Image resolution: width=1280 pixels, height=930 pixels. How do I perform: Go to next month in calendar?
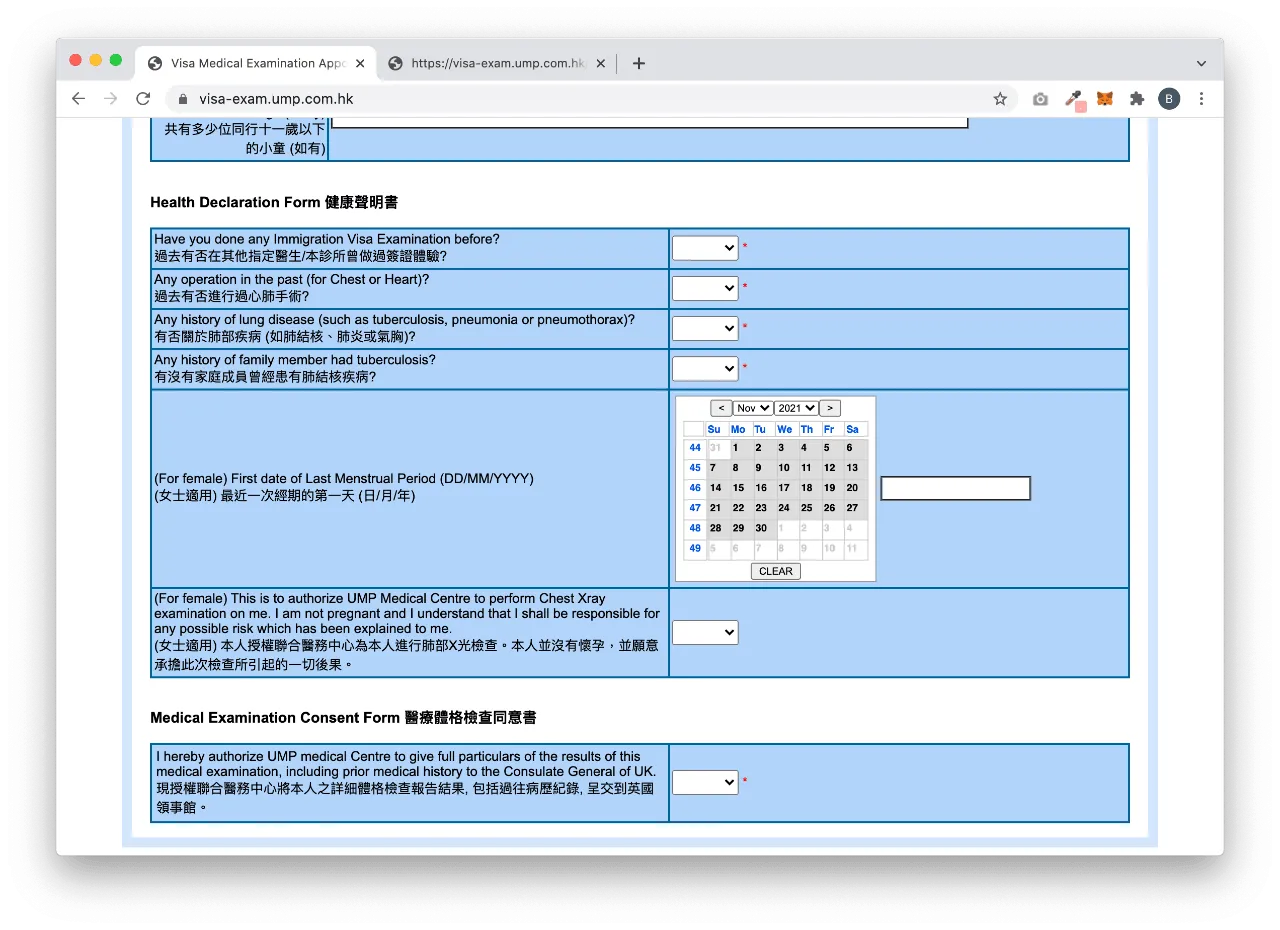830,408
